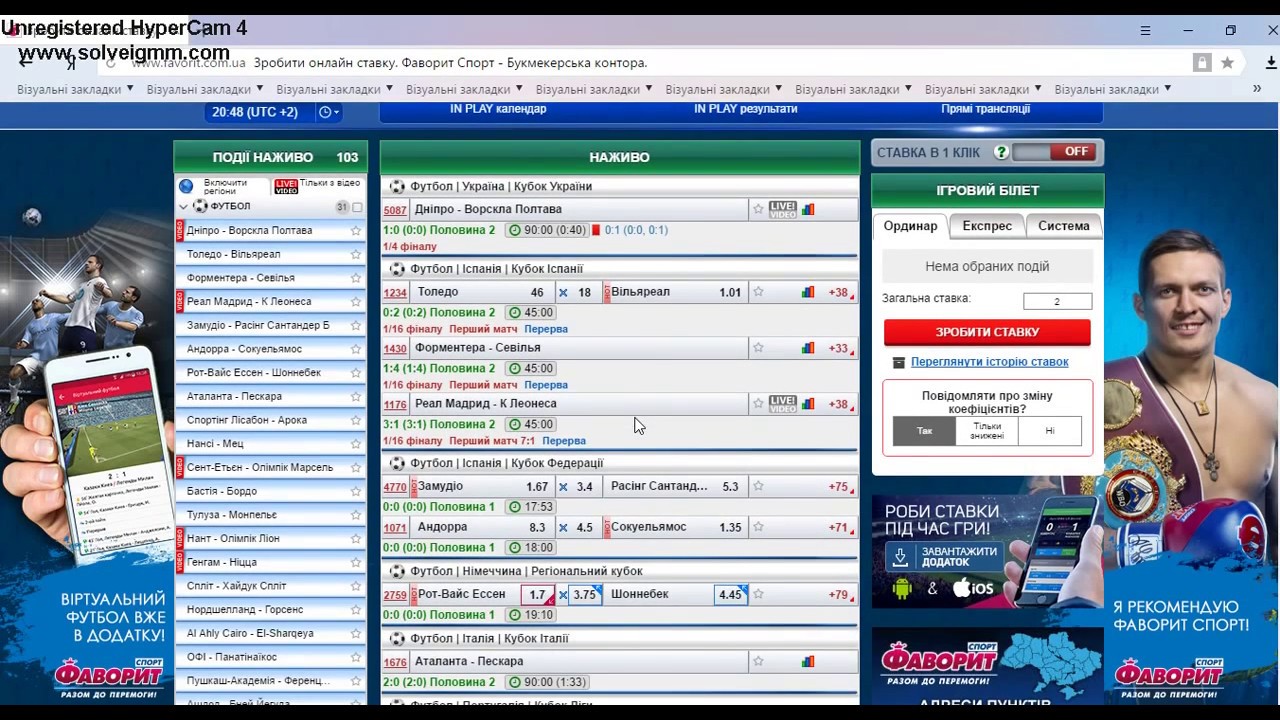Star Форментера - Севілья in the left list
1280x720 pixels.
355,278
